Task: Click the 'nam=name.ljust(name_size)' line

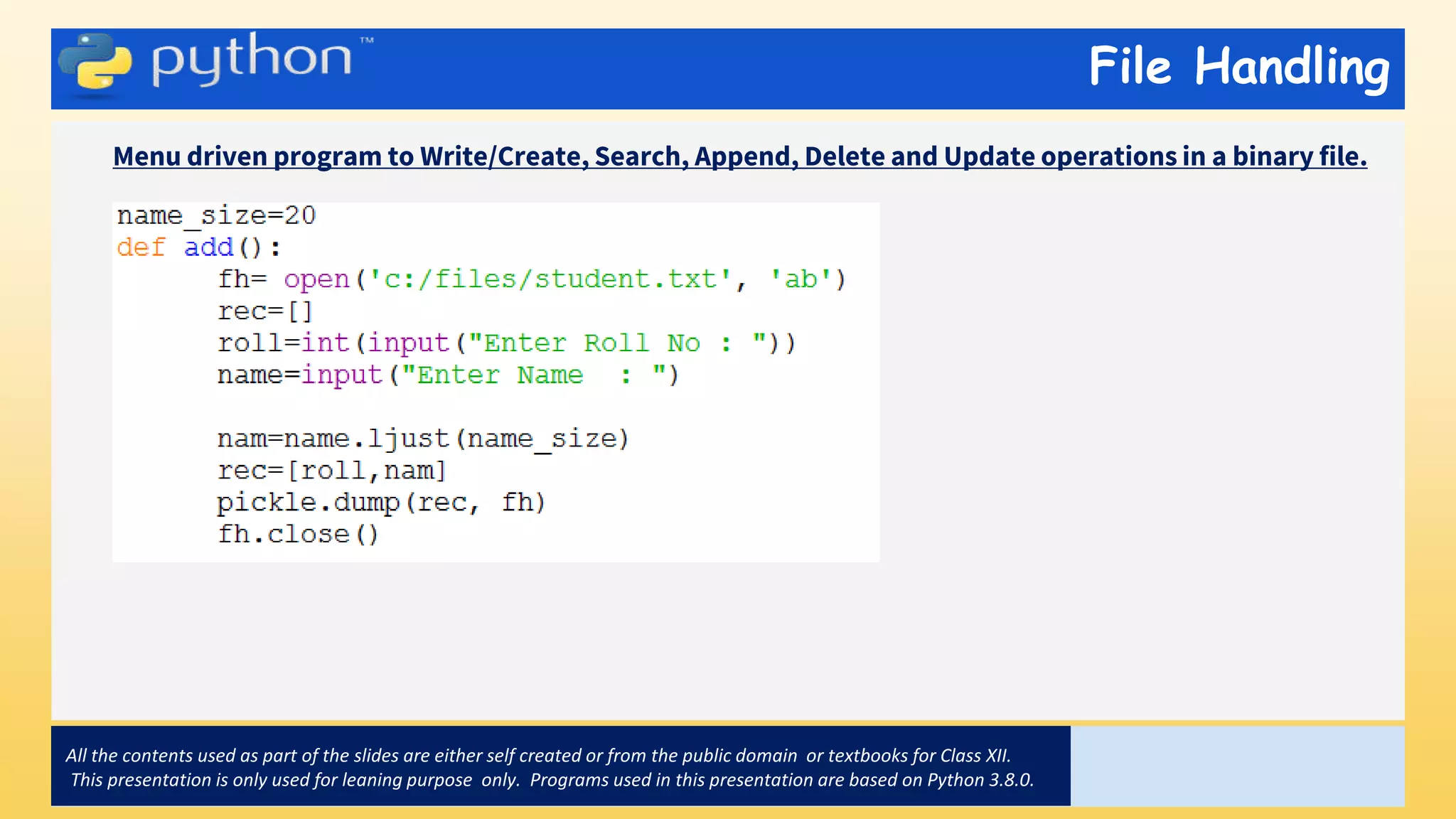Action: point(423,439)
